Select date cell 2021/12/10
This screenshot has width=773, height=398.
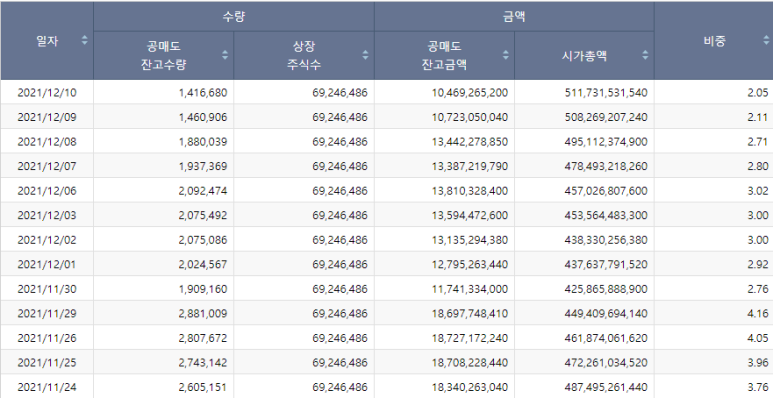[x=47, y=93]
